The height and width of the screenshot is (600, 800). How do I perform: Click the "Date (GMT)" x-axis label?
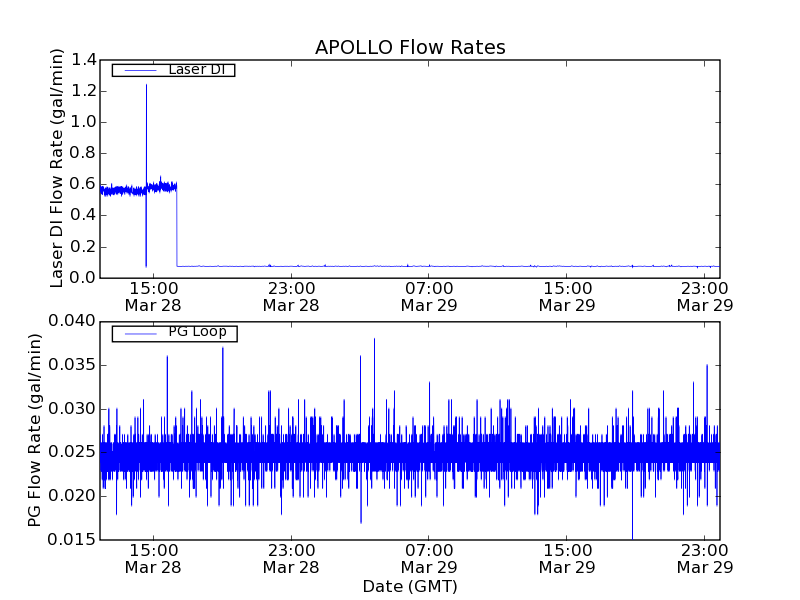[410, 586]
